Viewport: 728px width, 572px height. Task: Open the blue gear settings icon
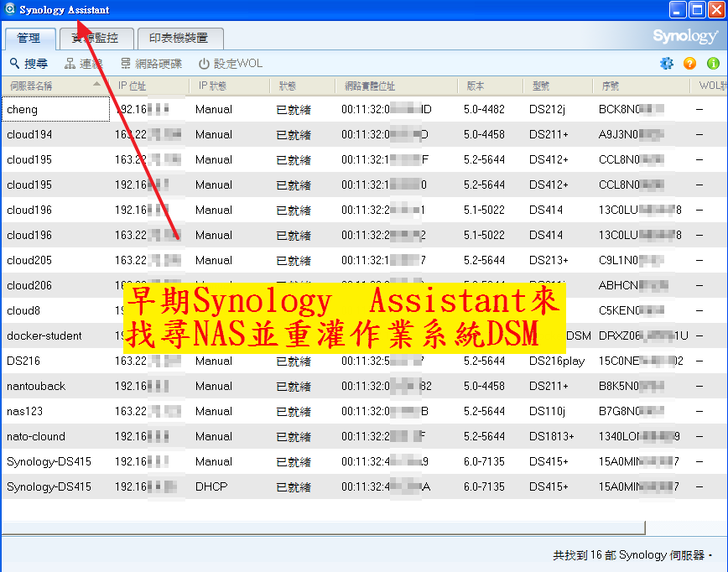pyautogui.click(x=667, y=63)
